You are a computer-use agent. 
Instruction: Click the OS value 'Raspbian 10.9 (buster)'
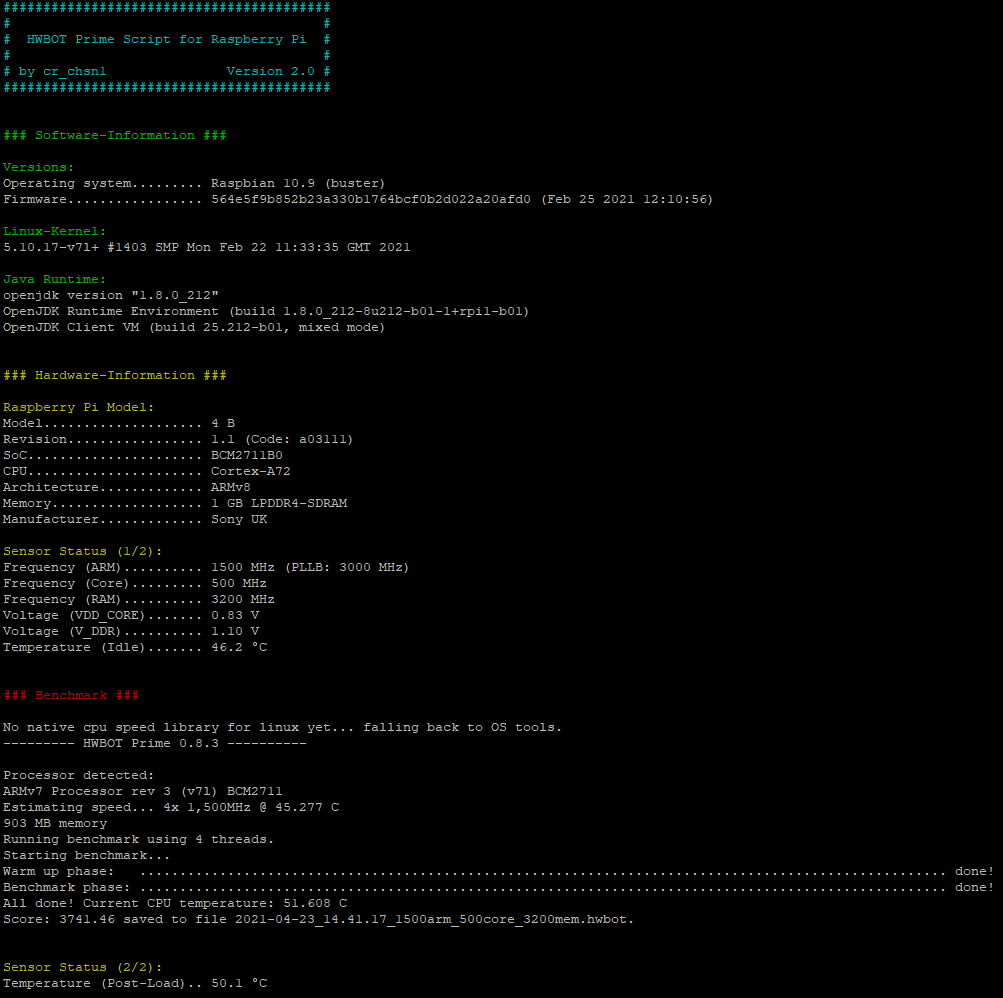point(298,183)
